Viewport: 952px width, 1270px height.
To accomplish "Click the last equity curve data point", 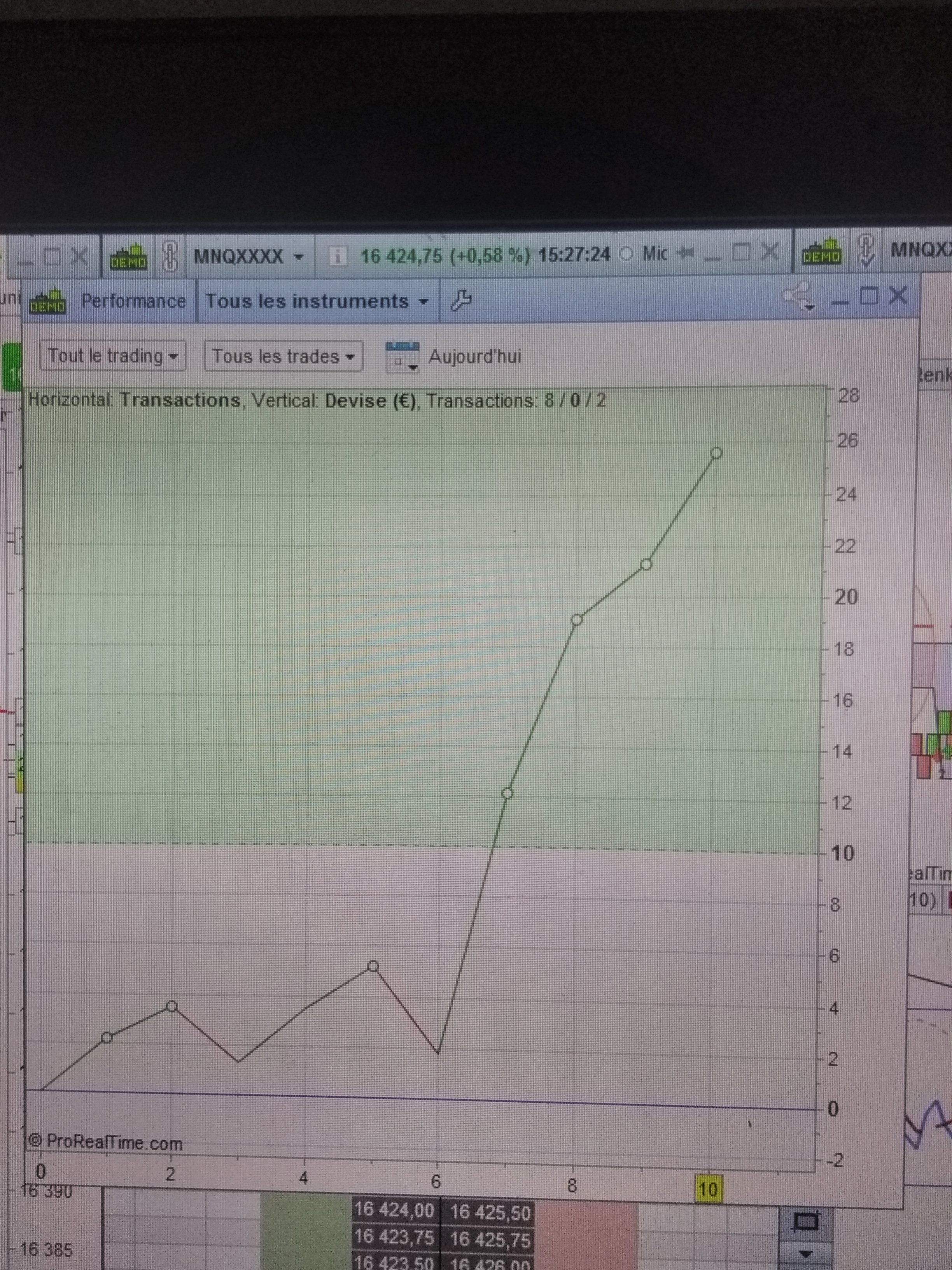I will pyautogui.click(x=716, y=453).
